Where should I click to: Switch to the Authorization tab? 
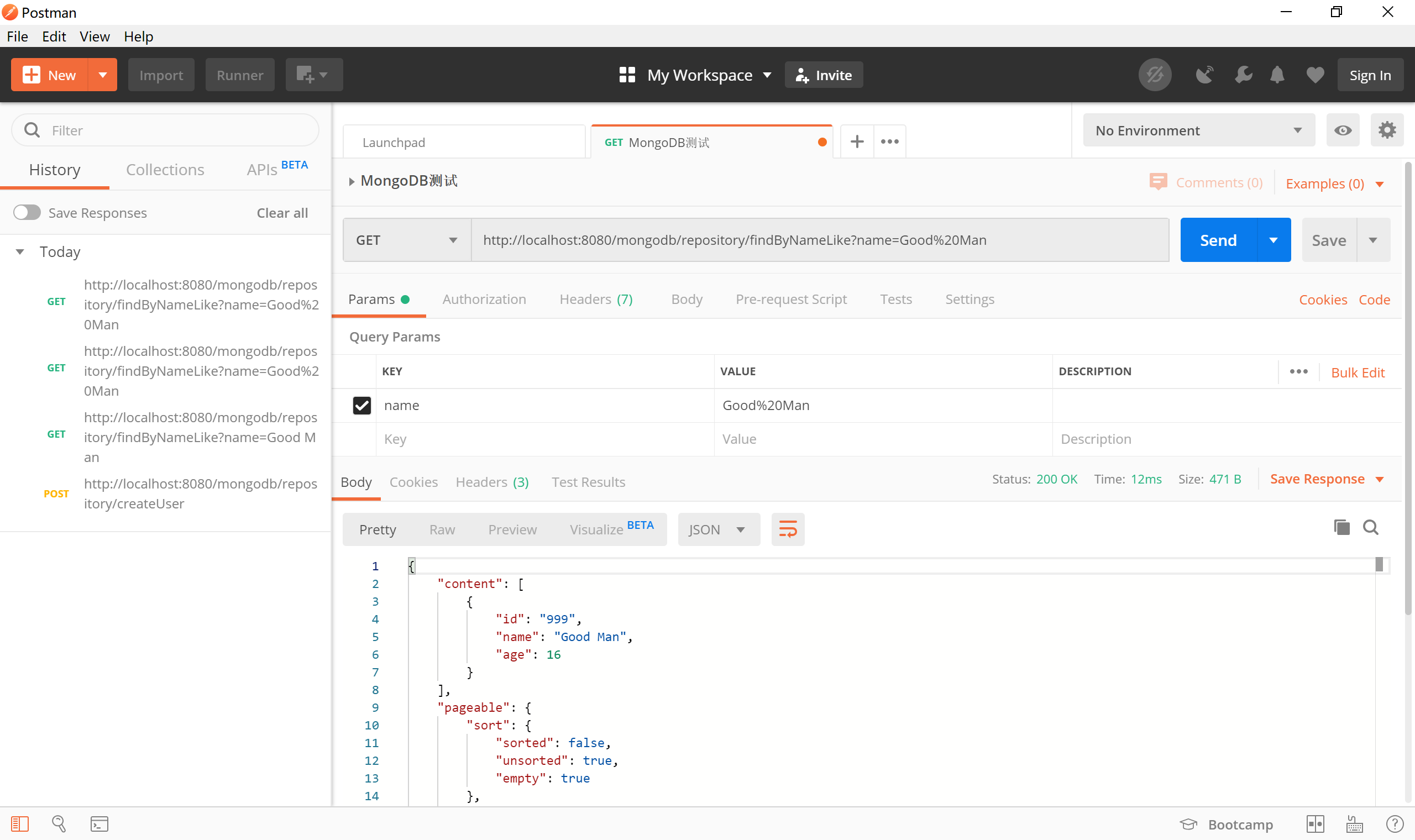click(x=484, y=299)
